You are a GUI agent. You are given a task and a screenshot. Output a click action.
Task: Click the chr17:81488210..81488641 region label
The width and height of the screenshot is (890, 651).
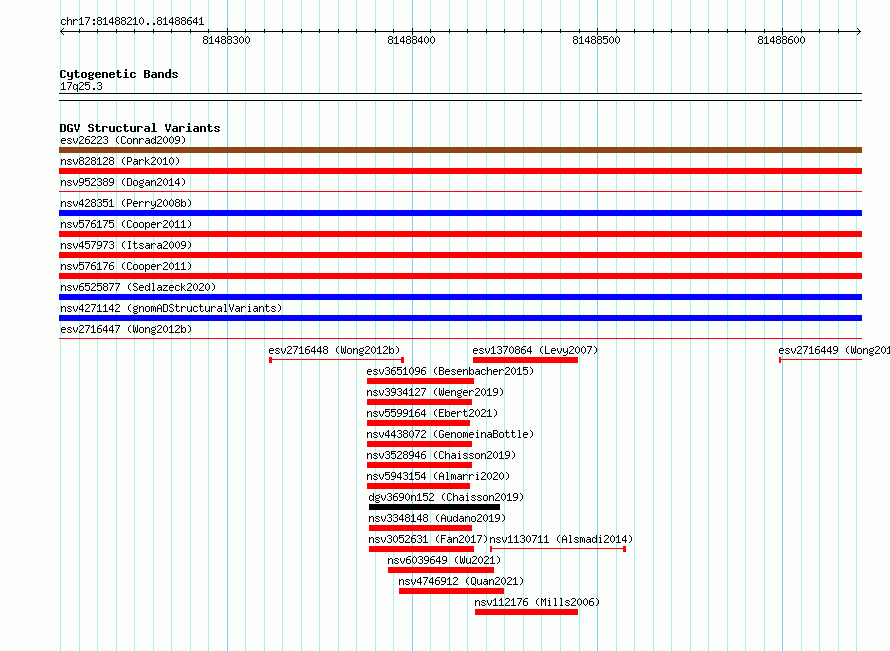pos(132,22)
